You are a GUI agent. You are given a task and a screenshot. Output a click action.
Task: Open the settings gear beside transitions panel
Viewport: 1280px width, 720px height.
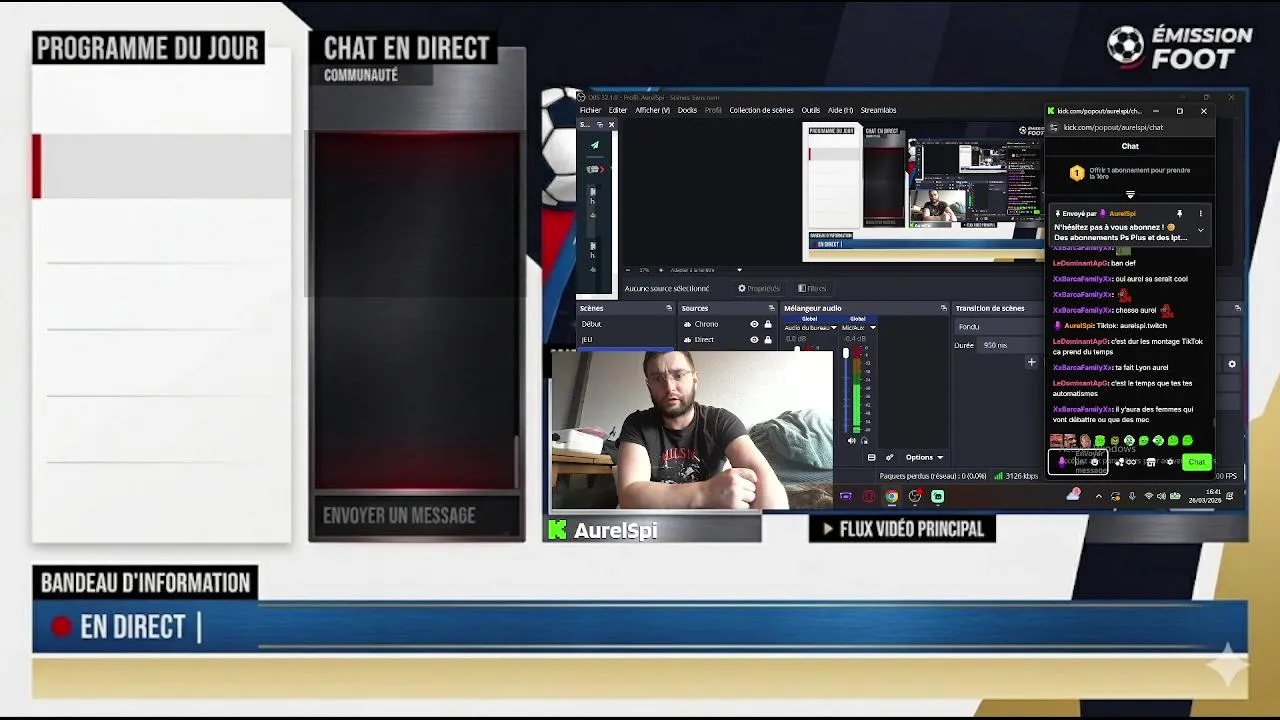(1232, 364)
